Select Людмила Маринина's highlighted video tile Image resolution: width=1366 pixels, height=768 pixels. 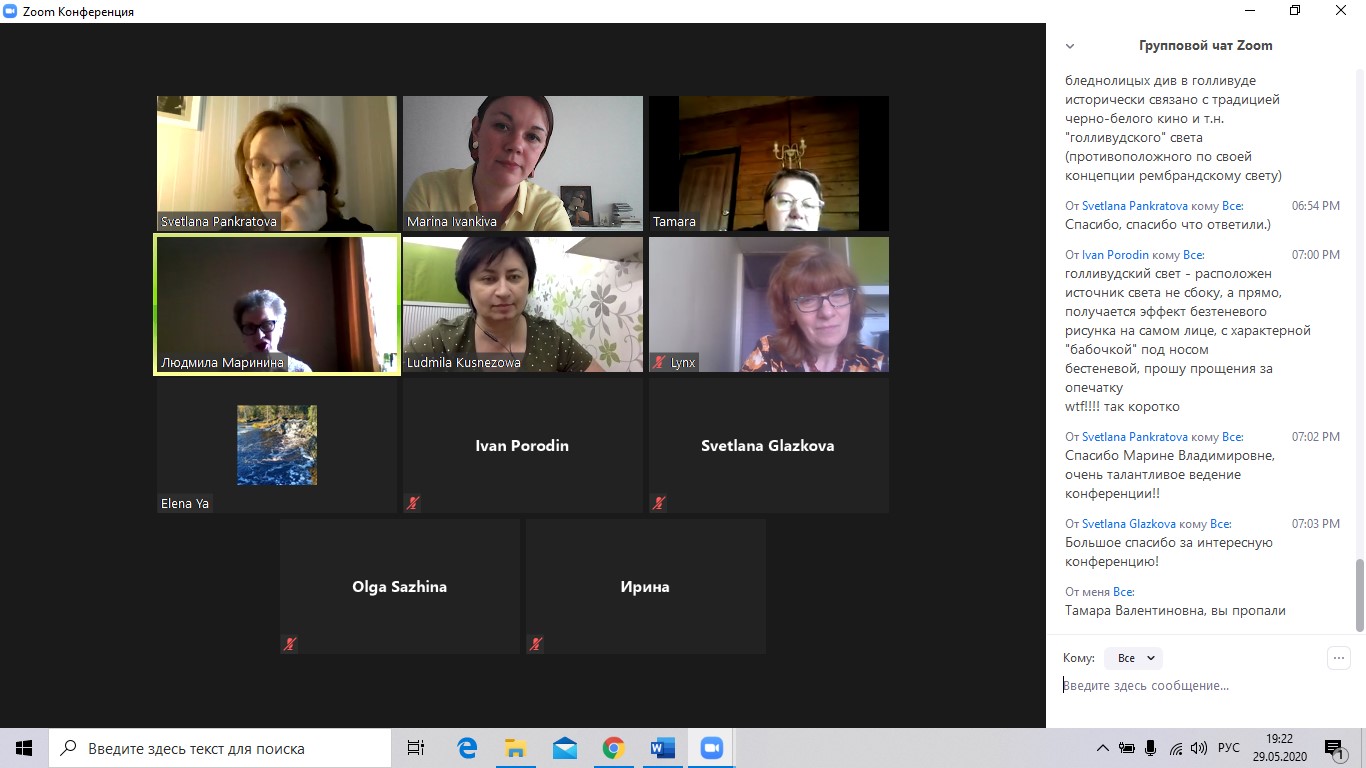(277, 304)
